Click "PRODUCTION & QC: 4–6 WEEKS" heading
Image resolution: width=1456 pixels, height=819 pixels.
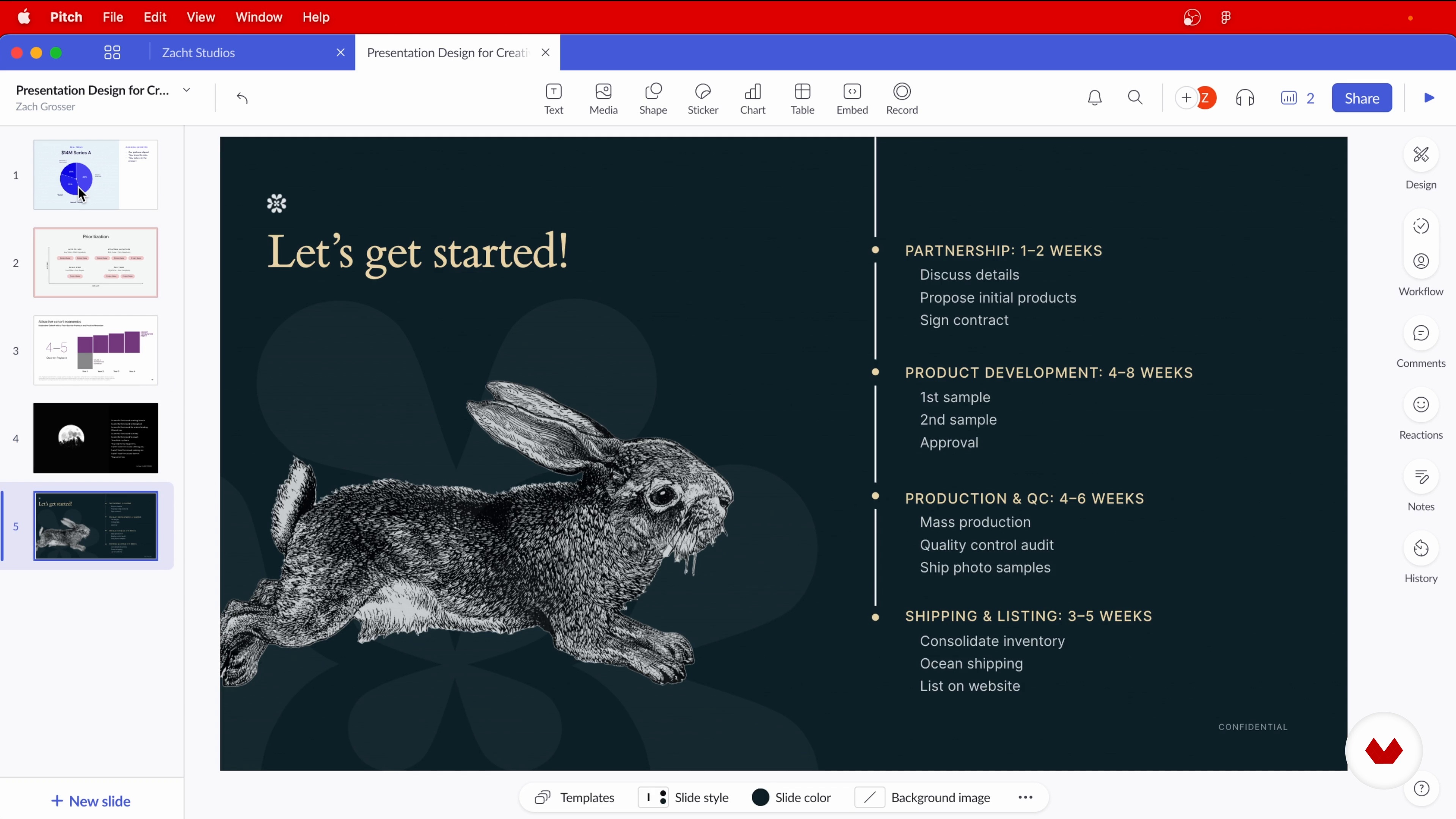click(x=1024, y=498)
